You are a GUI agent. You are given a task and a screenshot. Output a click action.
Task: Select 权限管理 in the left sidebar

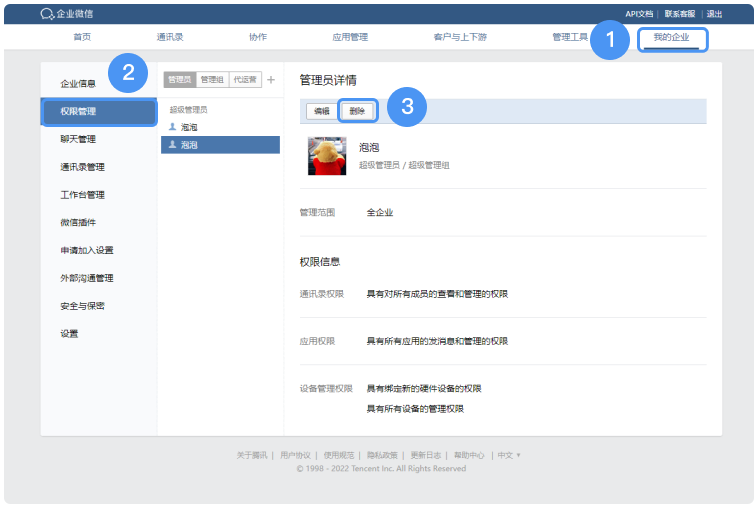99,111
